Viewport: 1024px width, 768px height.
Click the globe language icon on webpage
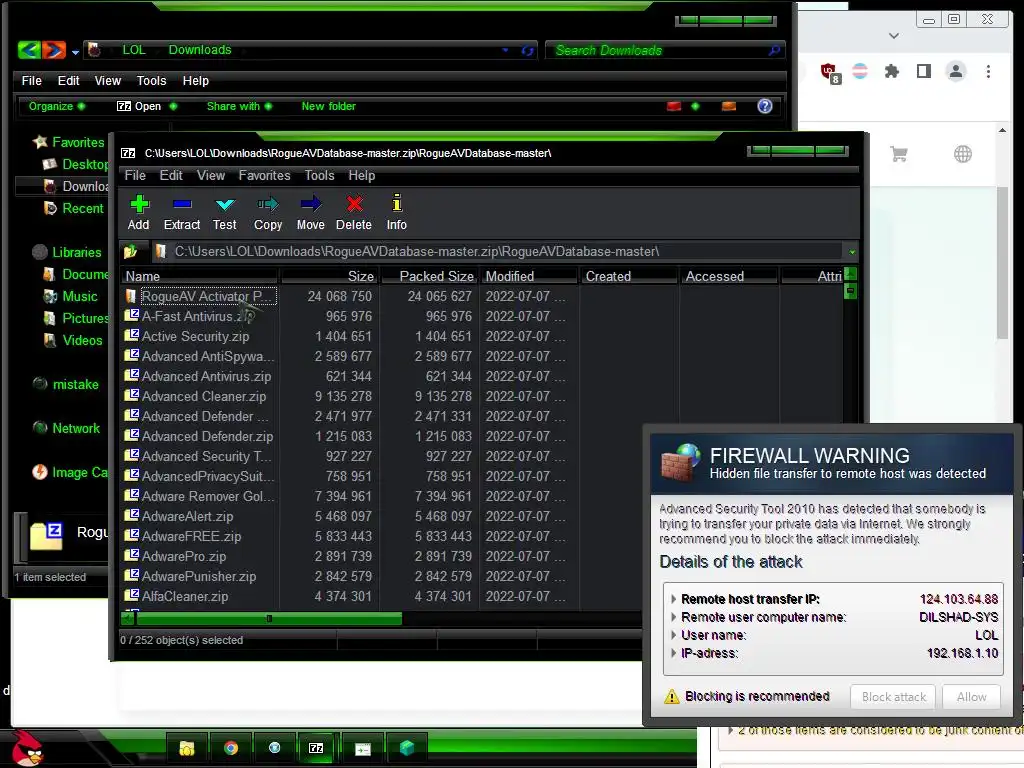[963, 154]
